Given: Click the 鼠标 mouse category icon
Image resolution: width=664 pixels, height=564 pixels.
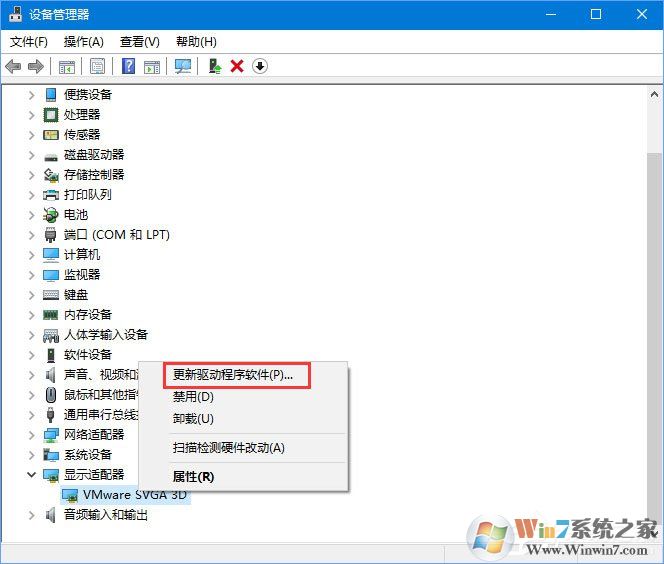Looking at the screenshot, I should pyautogui.click(x=51, y=395).
